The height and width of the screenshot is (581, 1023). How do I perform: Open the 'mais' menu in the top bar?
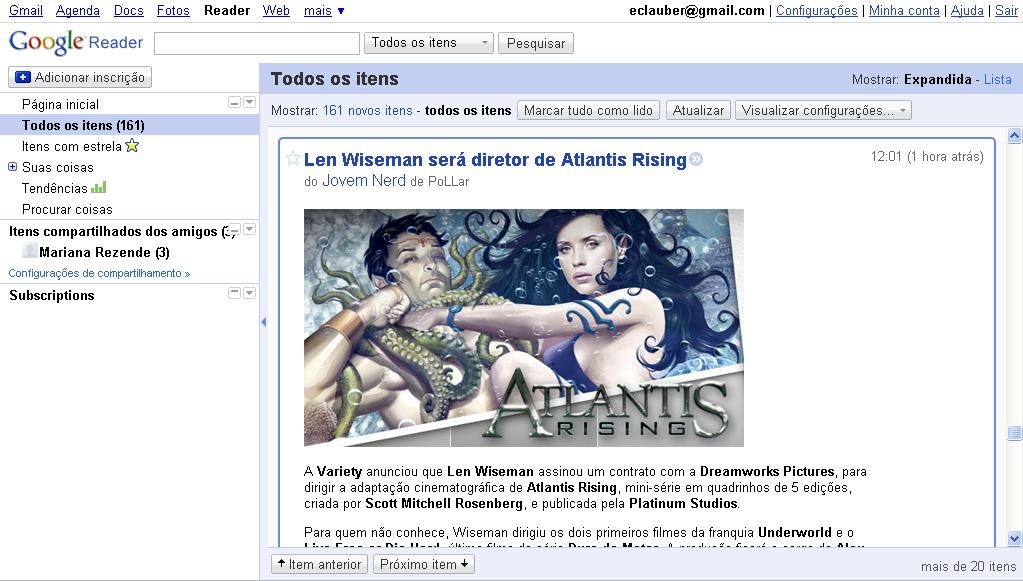[x=324, y=10]
